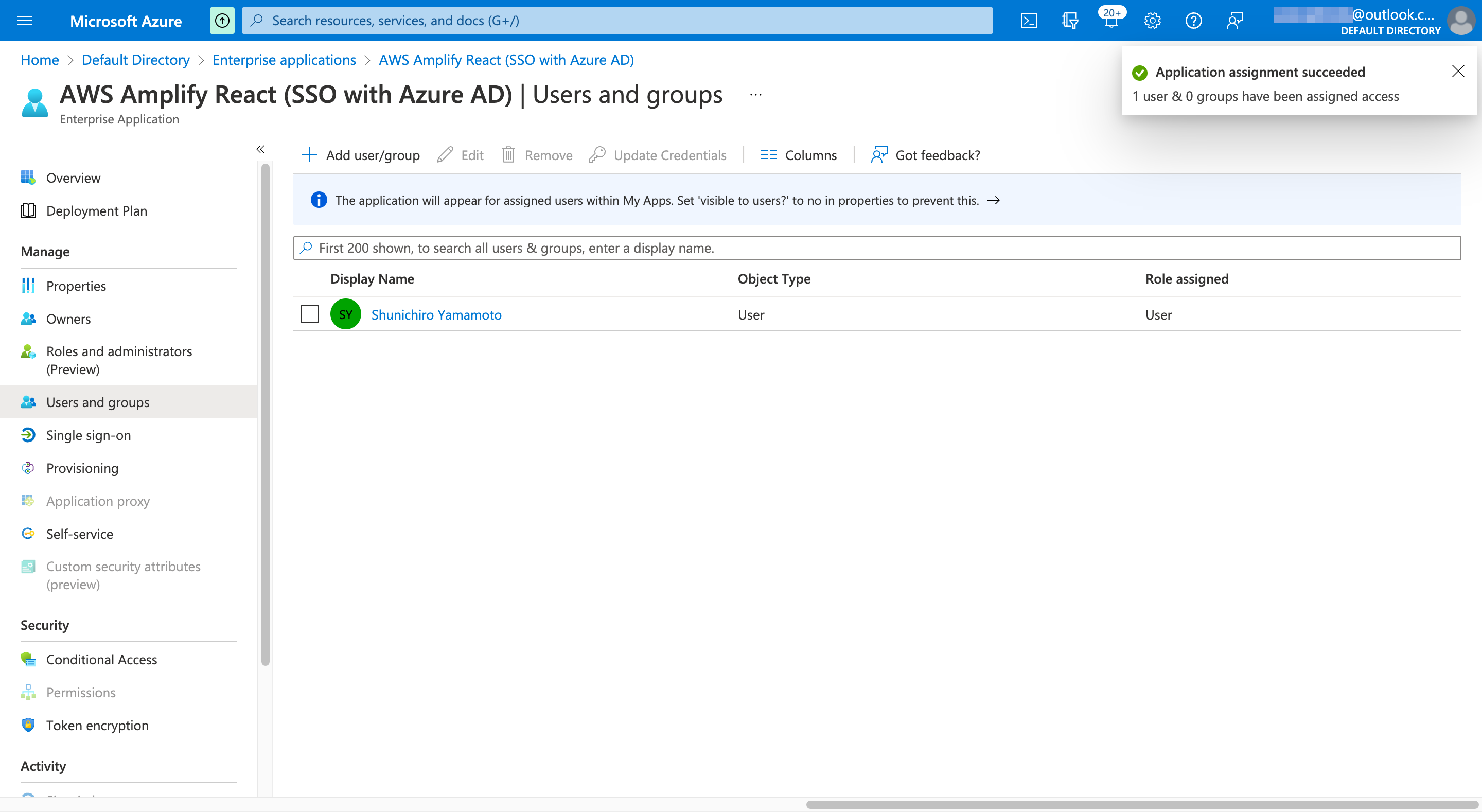Viewport: 1482px width, 812px height.
Task: Switch to Single sign-on section
Action: [x=88, y=435]
